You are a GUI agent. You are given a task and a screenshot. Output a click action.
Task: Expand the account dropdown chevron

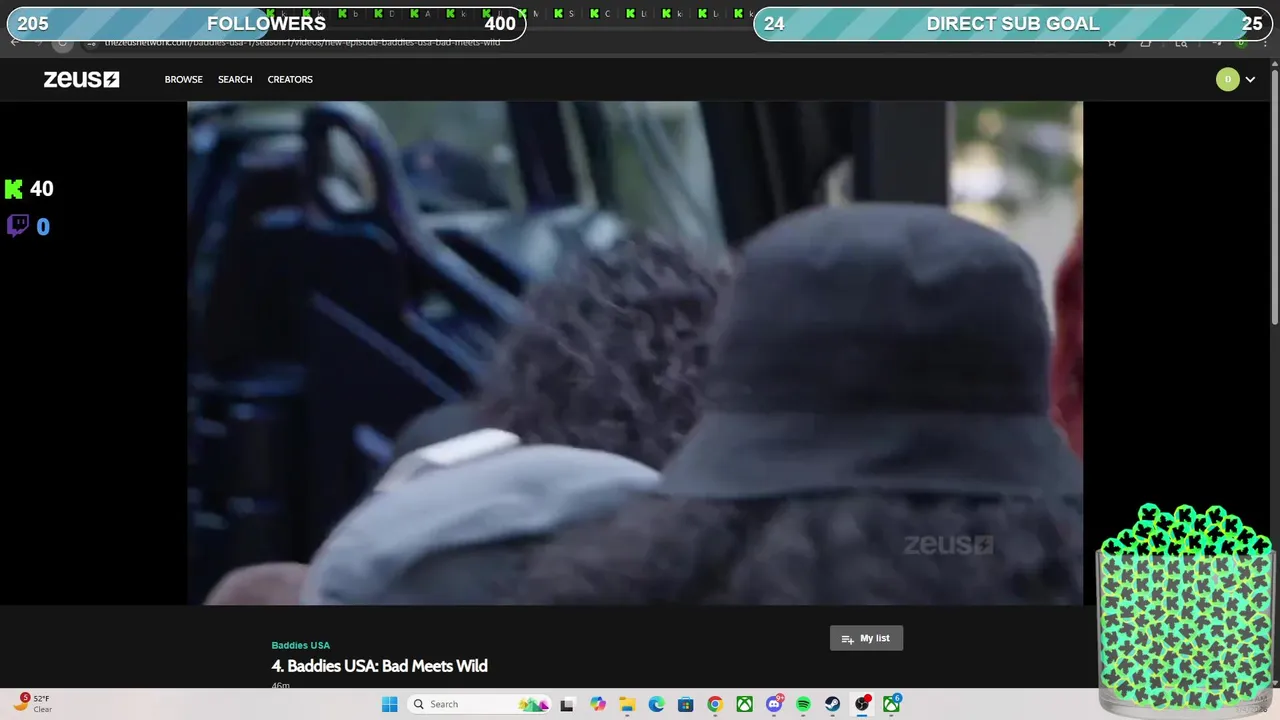click(1250, 80)
